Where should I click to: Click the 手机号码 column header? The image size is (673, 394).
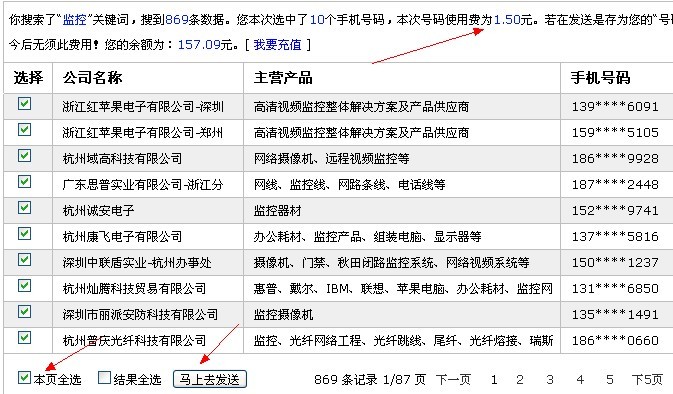pos(600,78)
